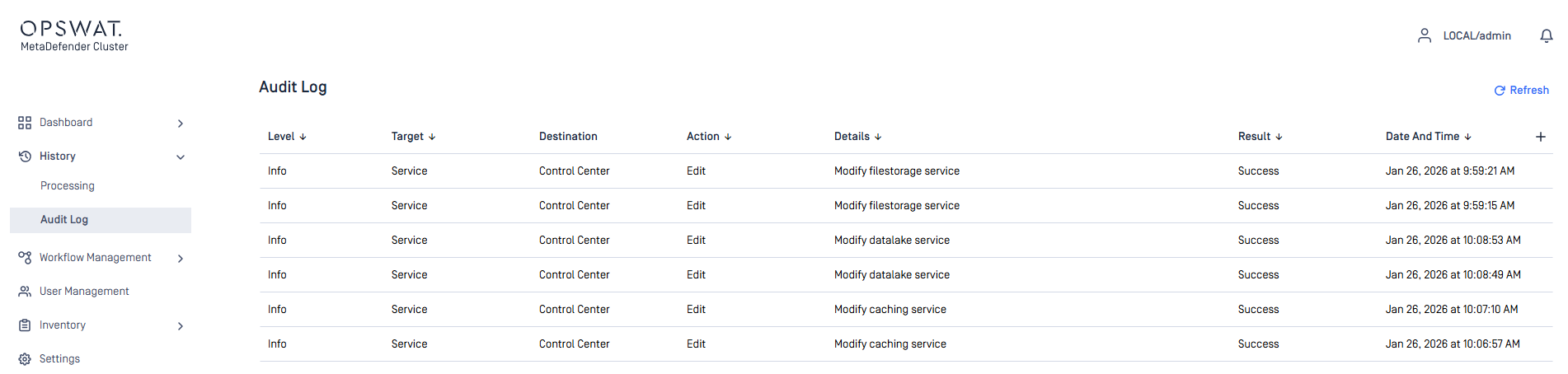Screen dimensions: 1568x374
Task: Collapse the History section chevron
Action: pyautogui.click(x=181, y=157)
